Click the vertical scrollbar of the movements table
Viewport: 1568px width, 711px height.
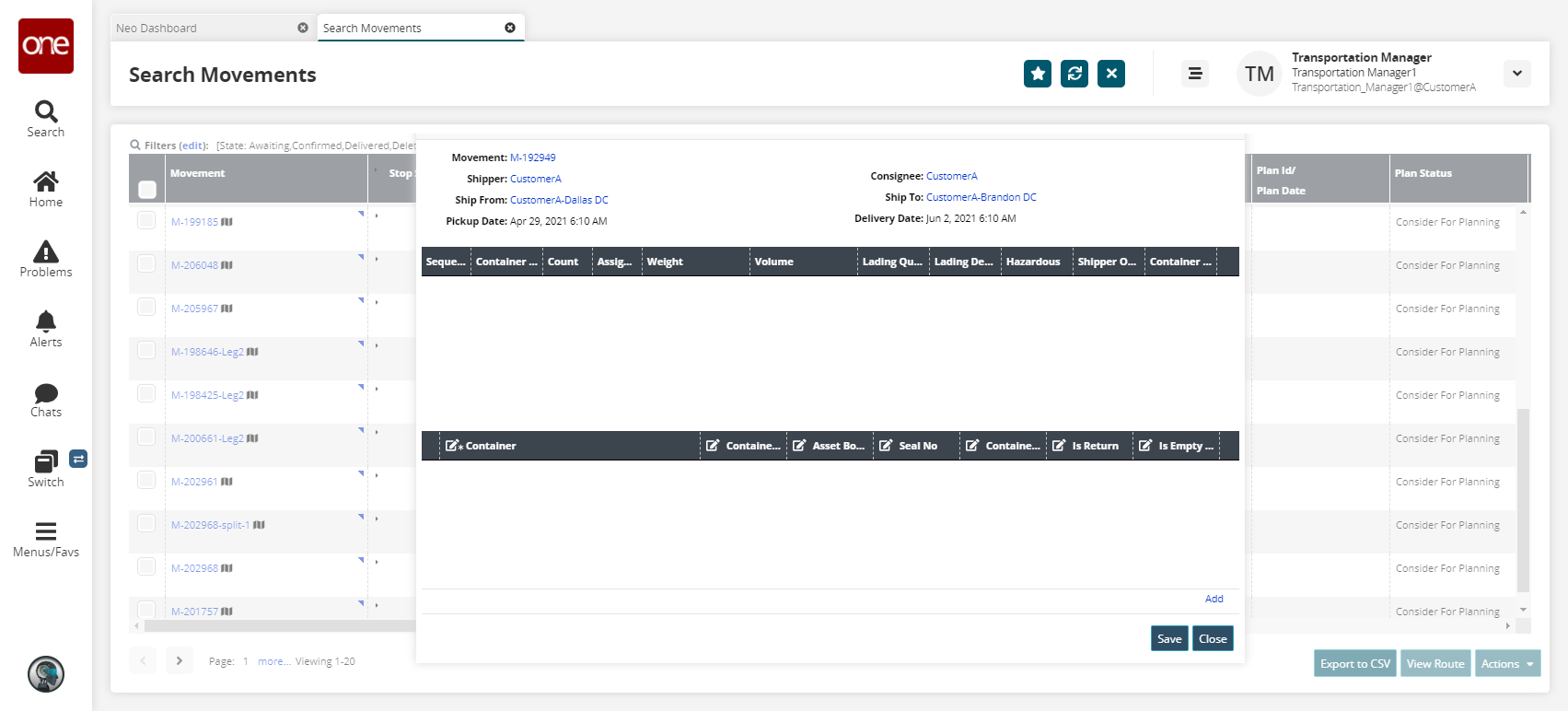pyautogui.click(x=1523, y=497)
